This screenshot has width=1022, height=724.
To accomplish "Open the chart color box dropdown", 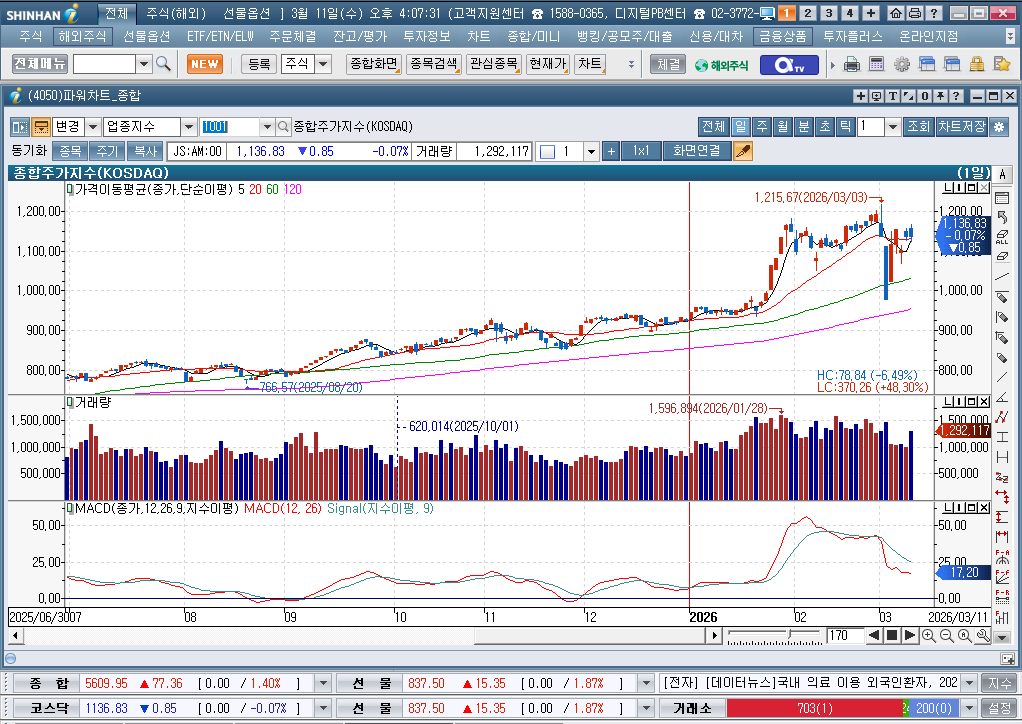I will click(591, 151).
